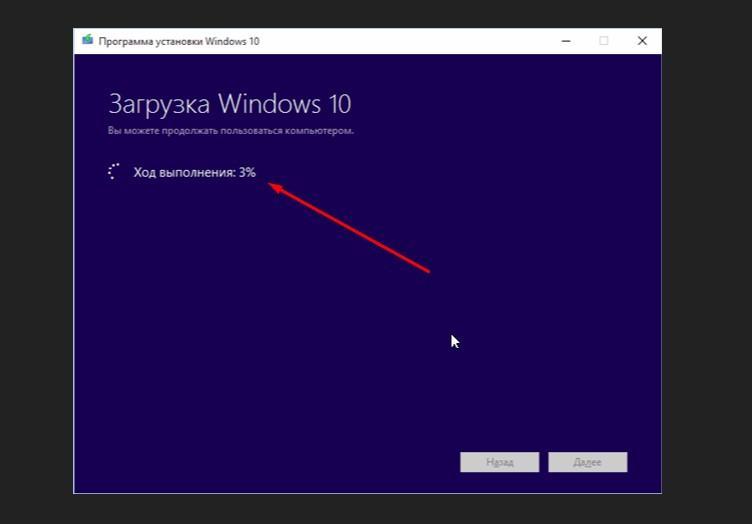The width and height of the screenshot is (752, 524).
Task: Click the Назад button
Action: (499, 462)
